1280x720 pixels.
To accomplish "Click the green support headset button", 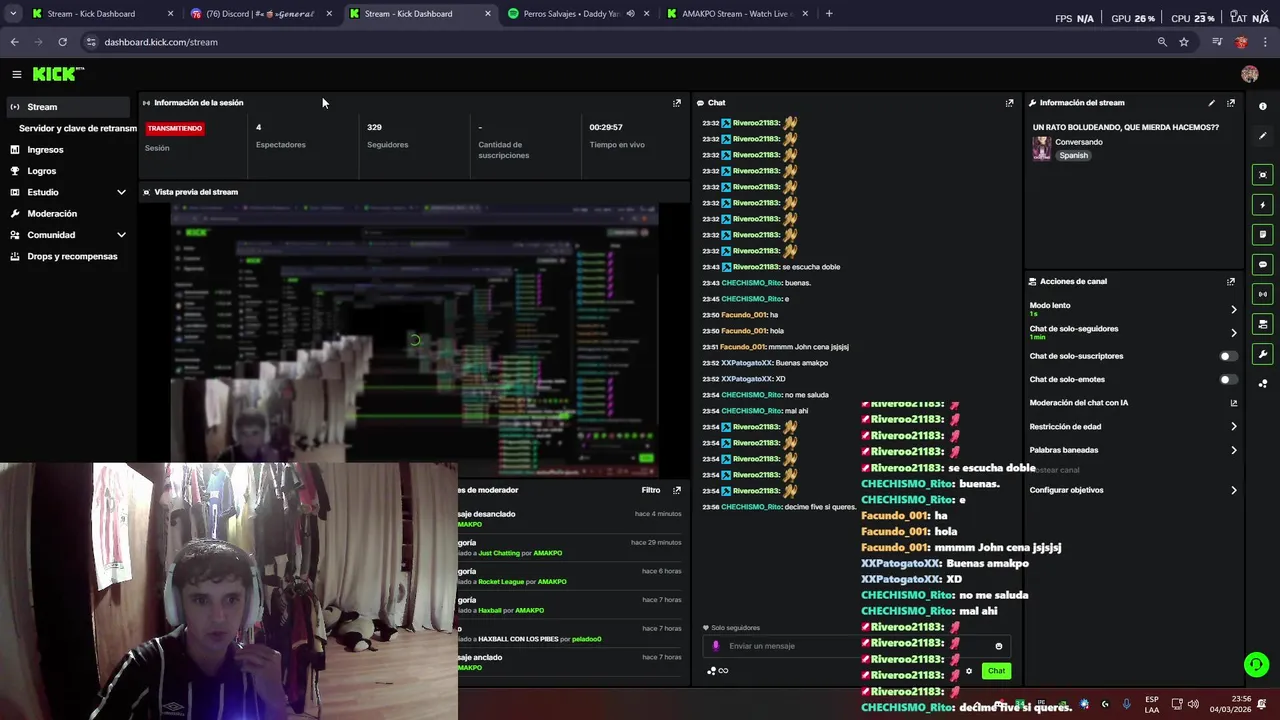I will (x=1256, y=664).
